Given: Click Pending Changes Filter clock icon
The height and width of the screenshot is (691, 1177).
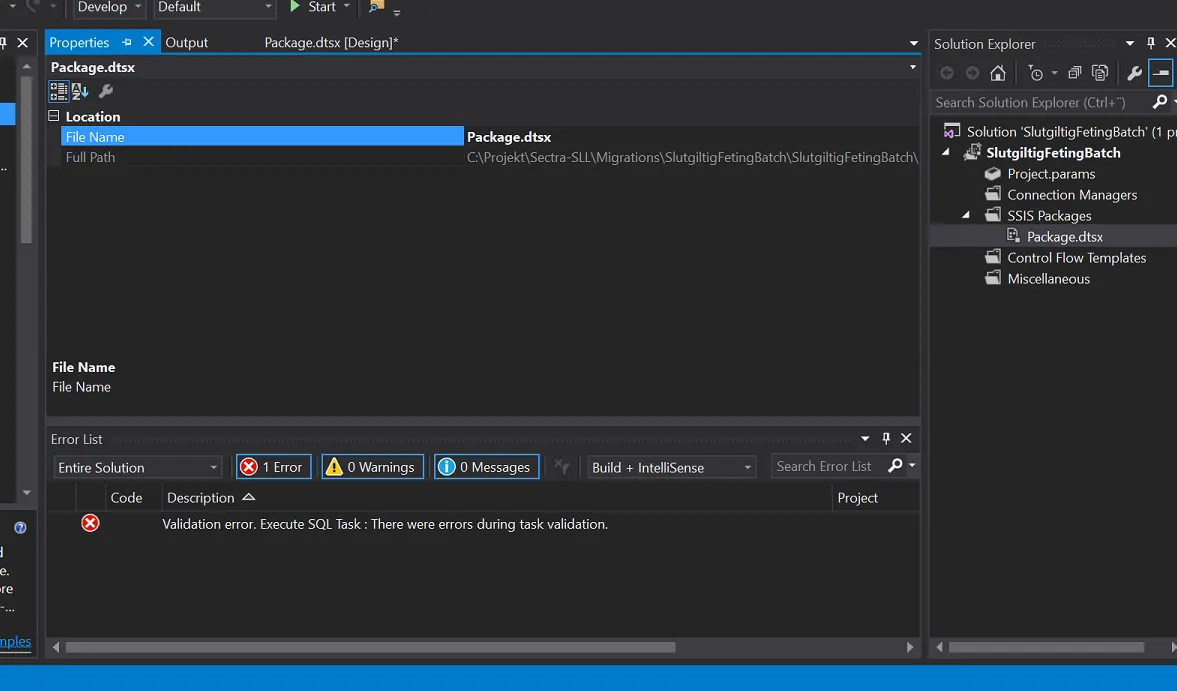Looking at the screenshot, I should [1036, 73].
